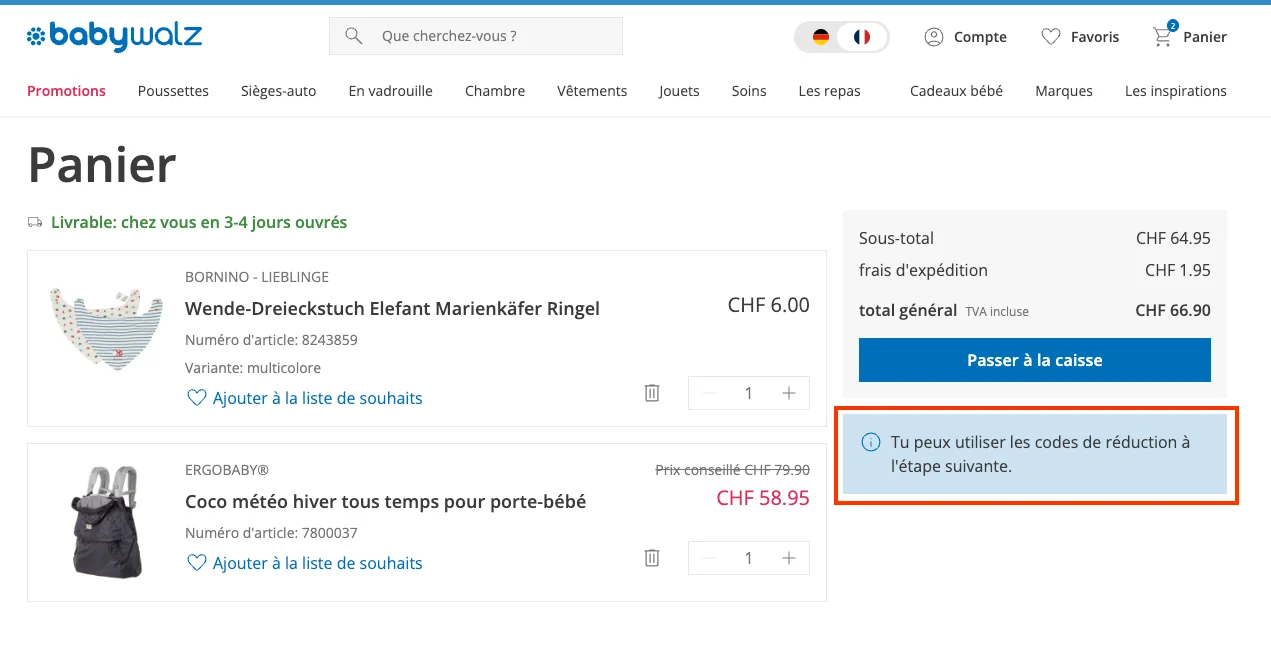Click the search magnifier icon
The width and height of the screenshot is (1271, 646).
[x=353, y=35]
